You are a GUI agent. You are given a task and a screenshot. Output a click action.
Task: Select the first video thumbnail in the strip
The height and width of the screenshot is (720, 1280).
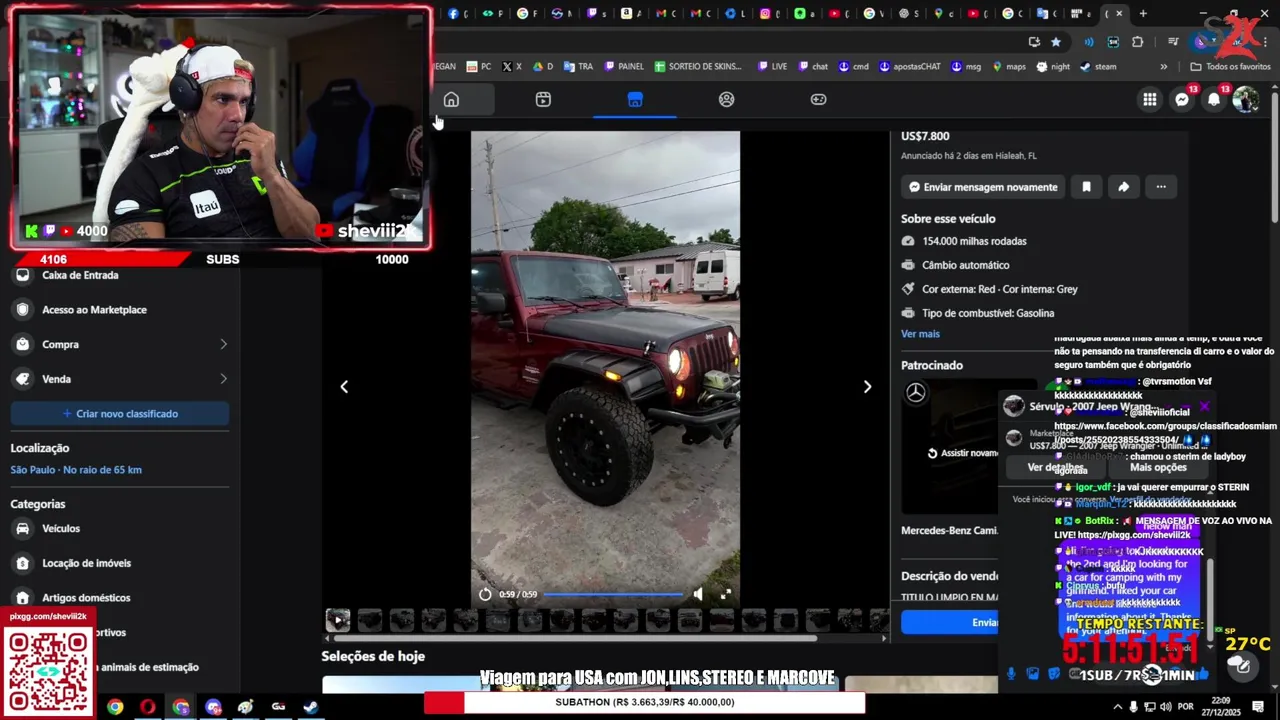coord(338,621)
